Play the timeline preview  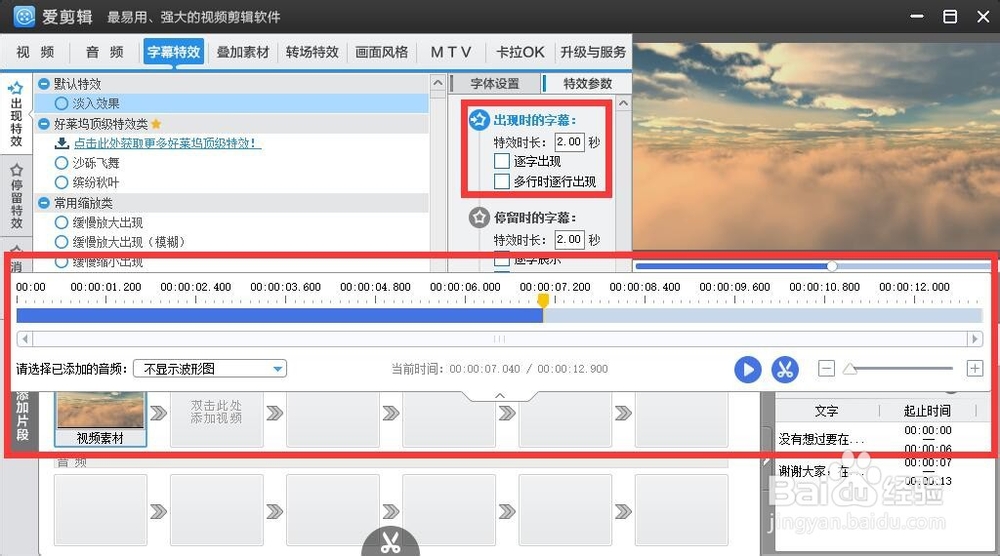pyautogui.click(x=747, y=369)
